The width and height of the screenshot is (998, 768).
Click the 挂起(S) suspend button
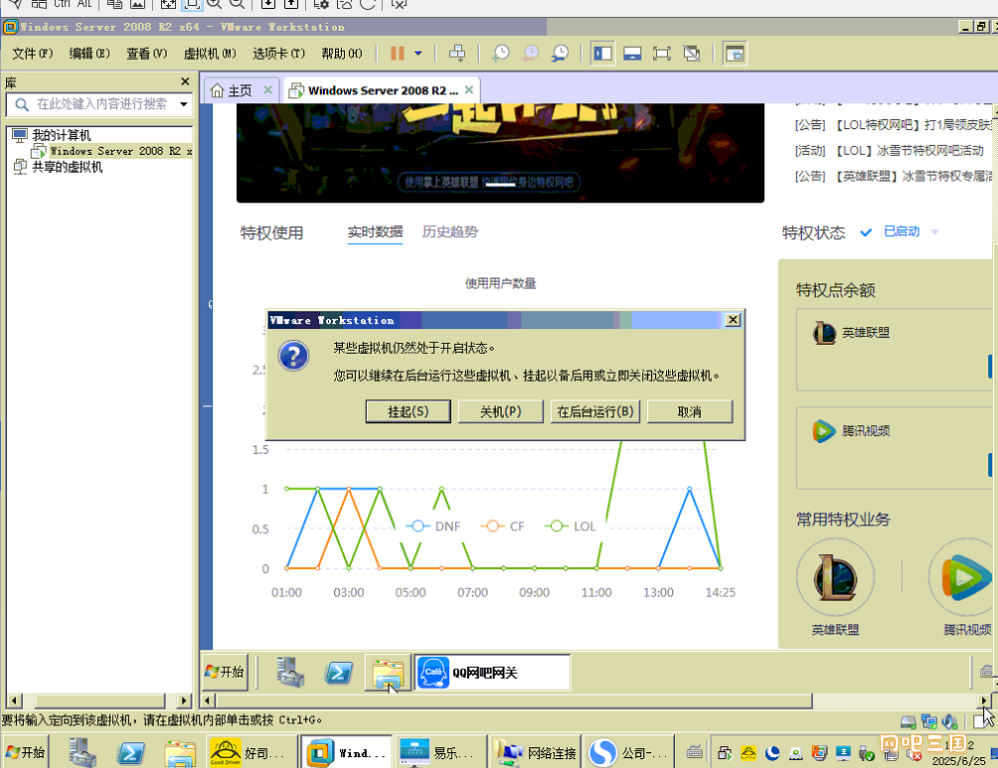point(408,412)
